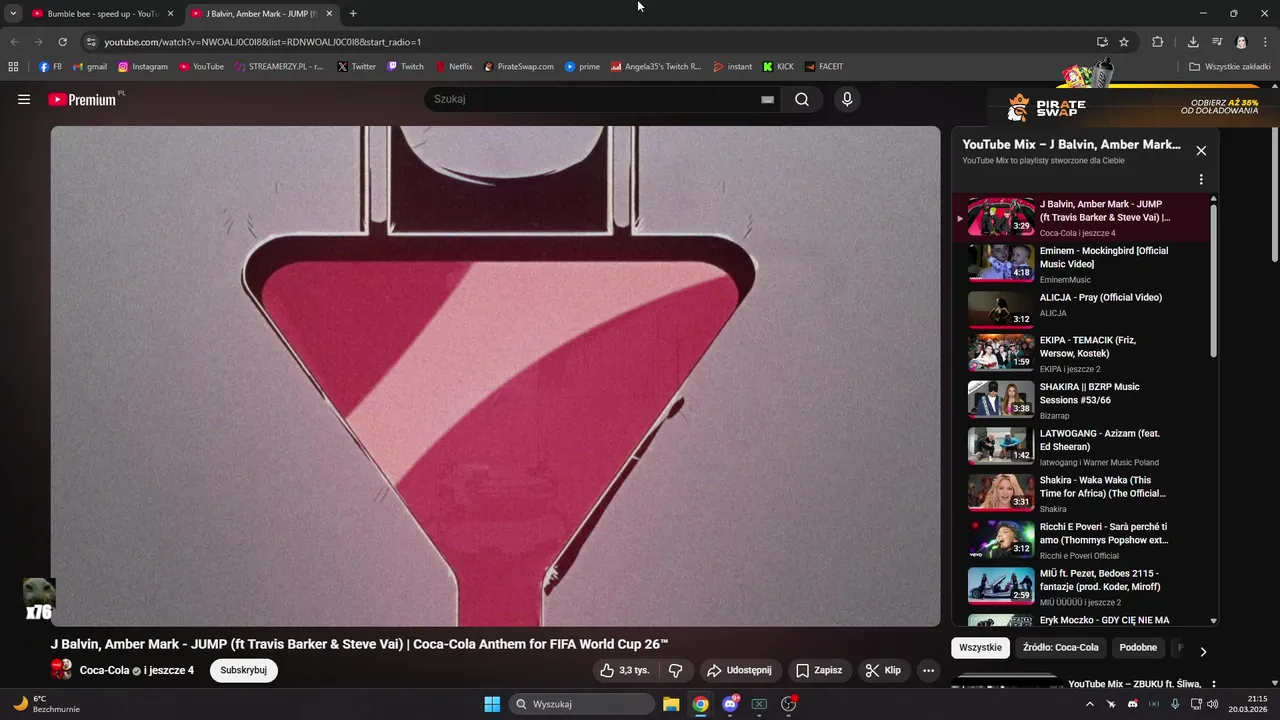The image size is (1280, 720).
Task: Open the FACEIT bookmark
Action: coord(824,67)
